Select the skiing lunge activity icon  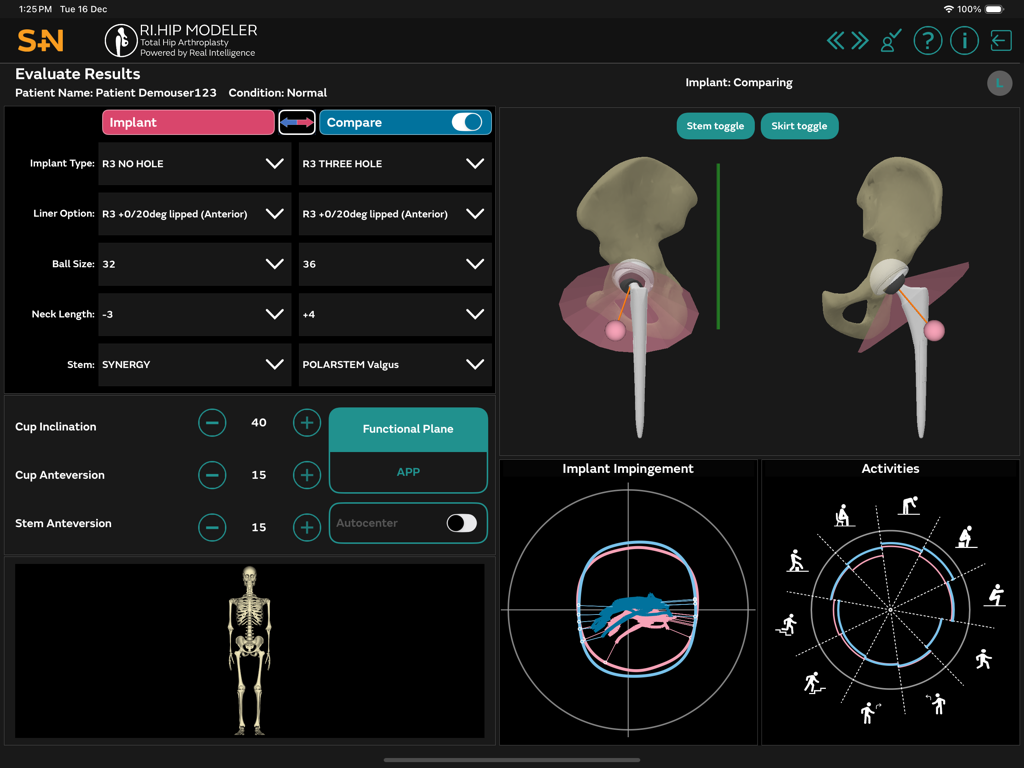point(795,560)
